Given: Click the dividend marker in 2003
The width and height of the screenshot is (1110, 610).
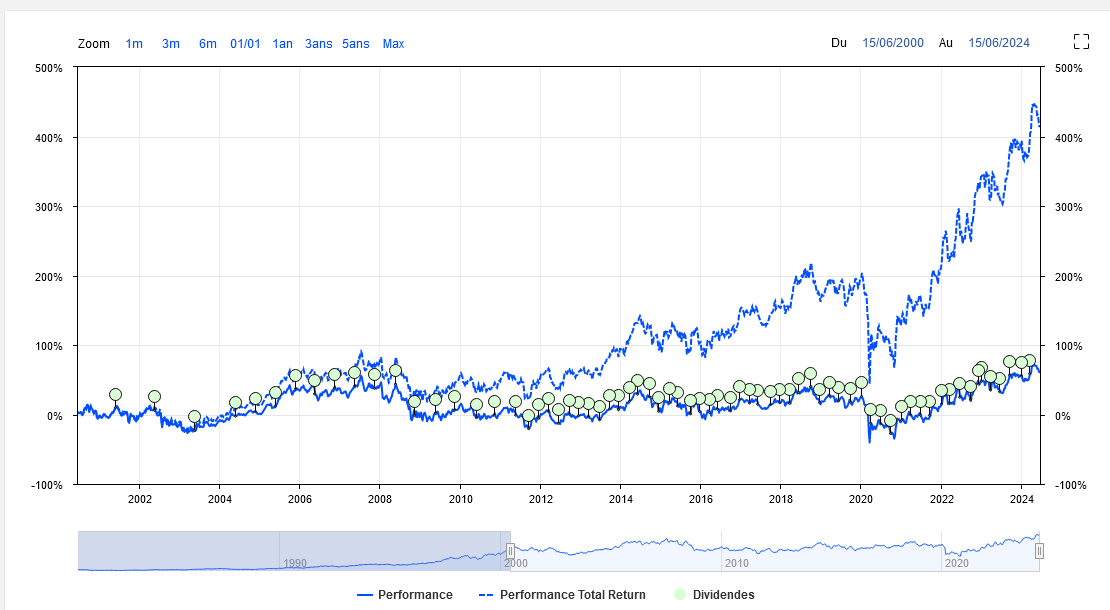Looking at the screenshot, I should click(194, 417).
